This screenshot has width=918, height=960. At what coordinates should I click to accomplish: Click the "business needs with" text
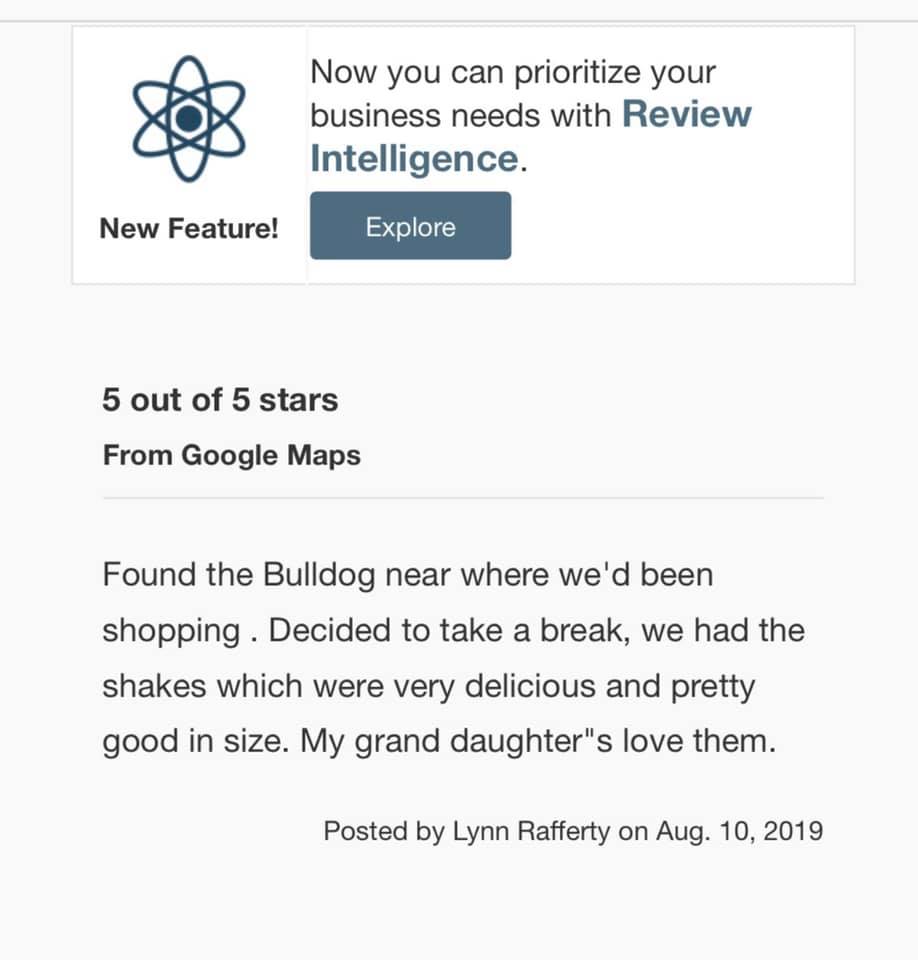(460, 115)
